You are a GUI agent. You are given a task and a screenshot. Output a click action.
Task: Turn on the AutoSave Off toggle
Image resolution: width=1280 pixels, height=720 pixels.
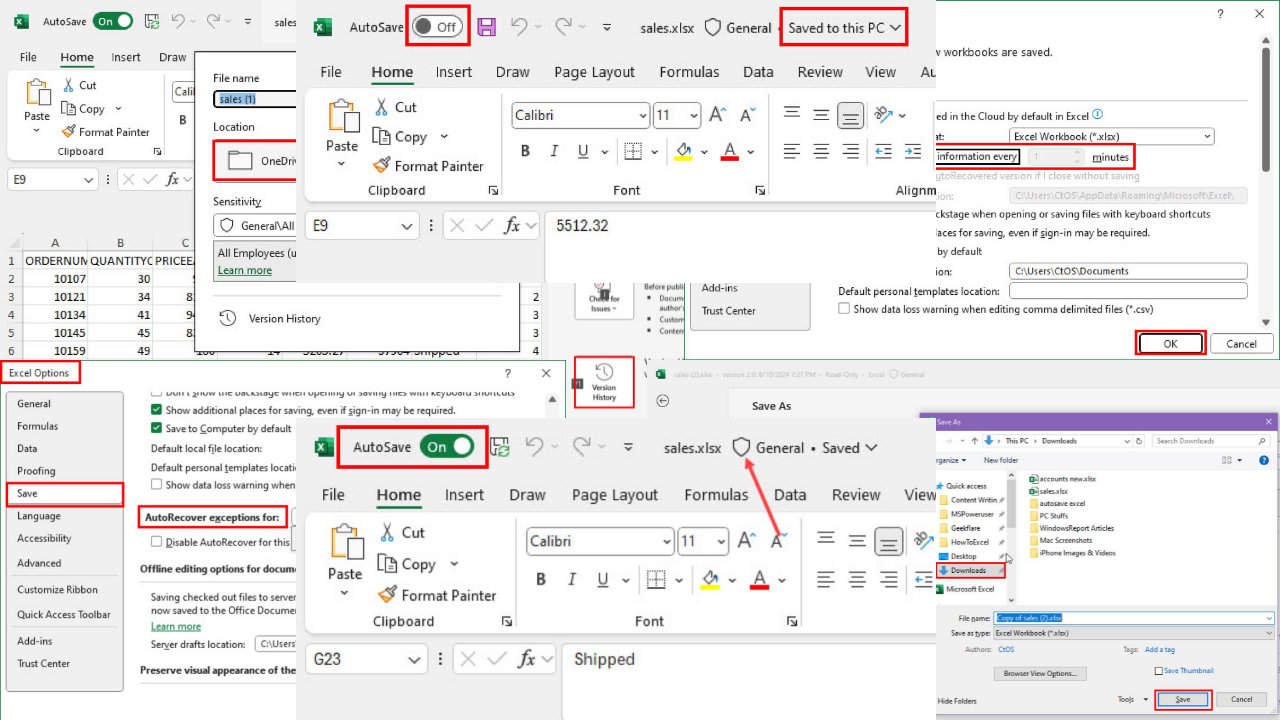click(439, 27)
